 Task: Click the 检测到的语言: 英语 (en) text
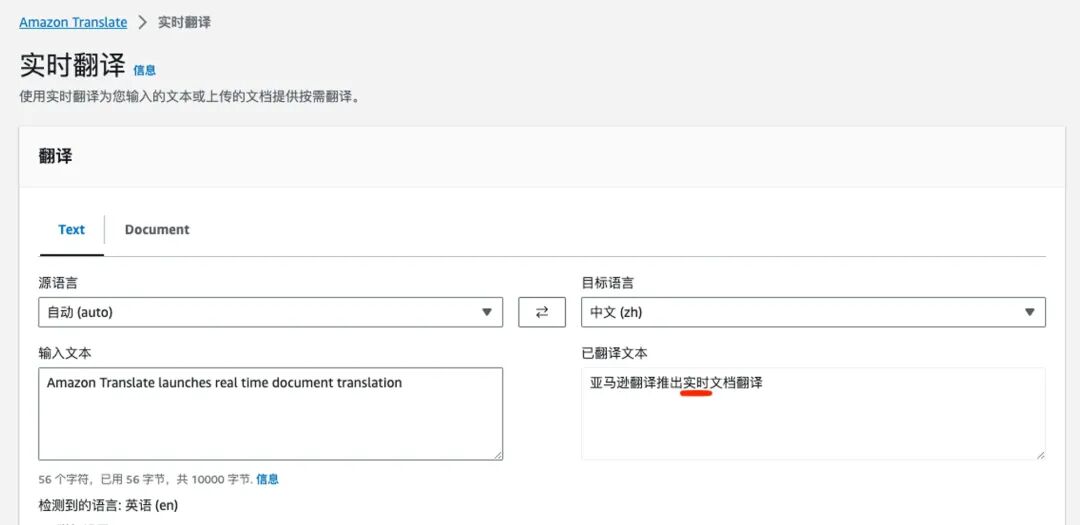tap(108, 505)
